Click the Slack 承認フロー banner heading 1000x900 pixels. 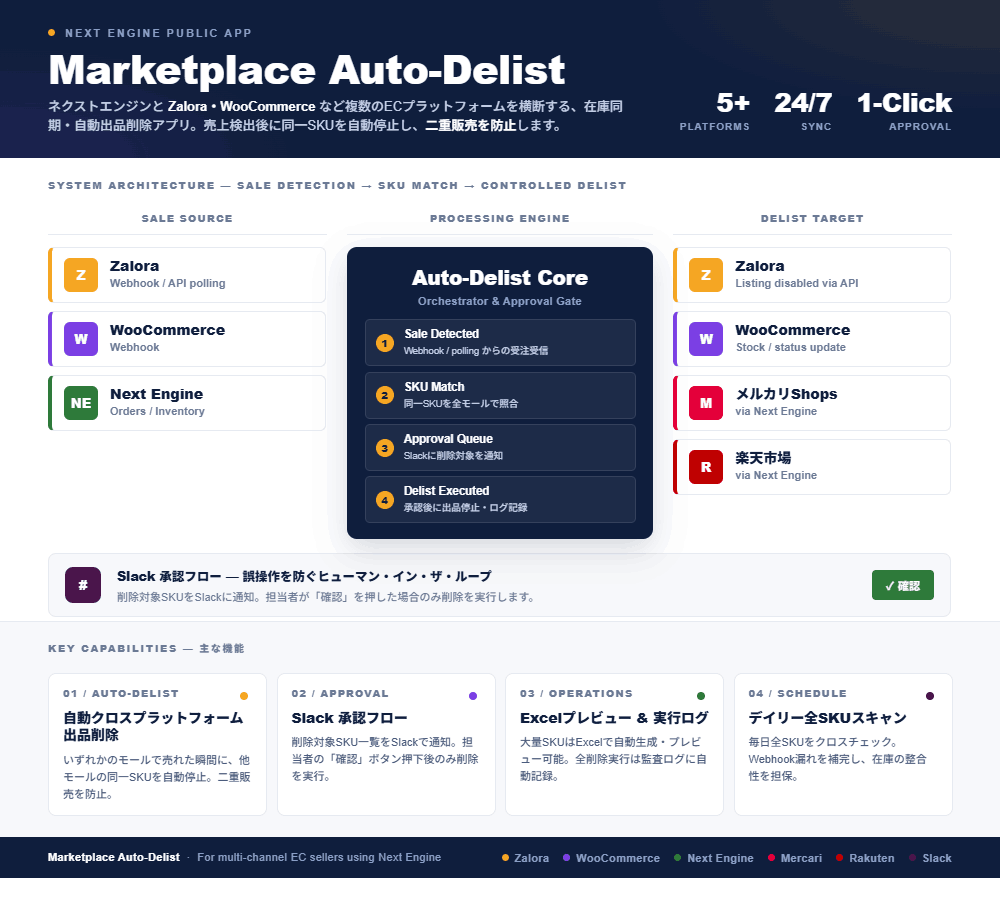point(304,576)
